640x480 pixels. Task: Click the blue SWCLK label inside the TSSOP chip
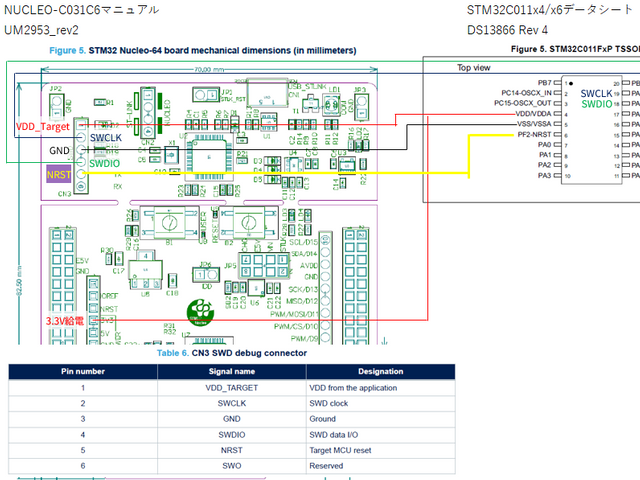point(594,91)
